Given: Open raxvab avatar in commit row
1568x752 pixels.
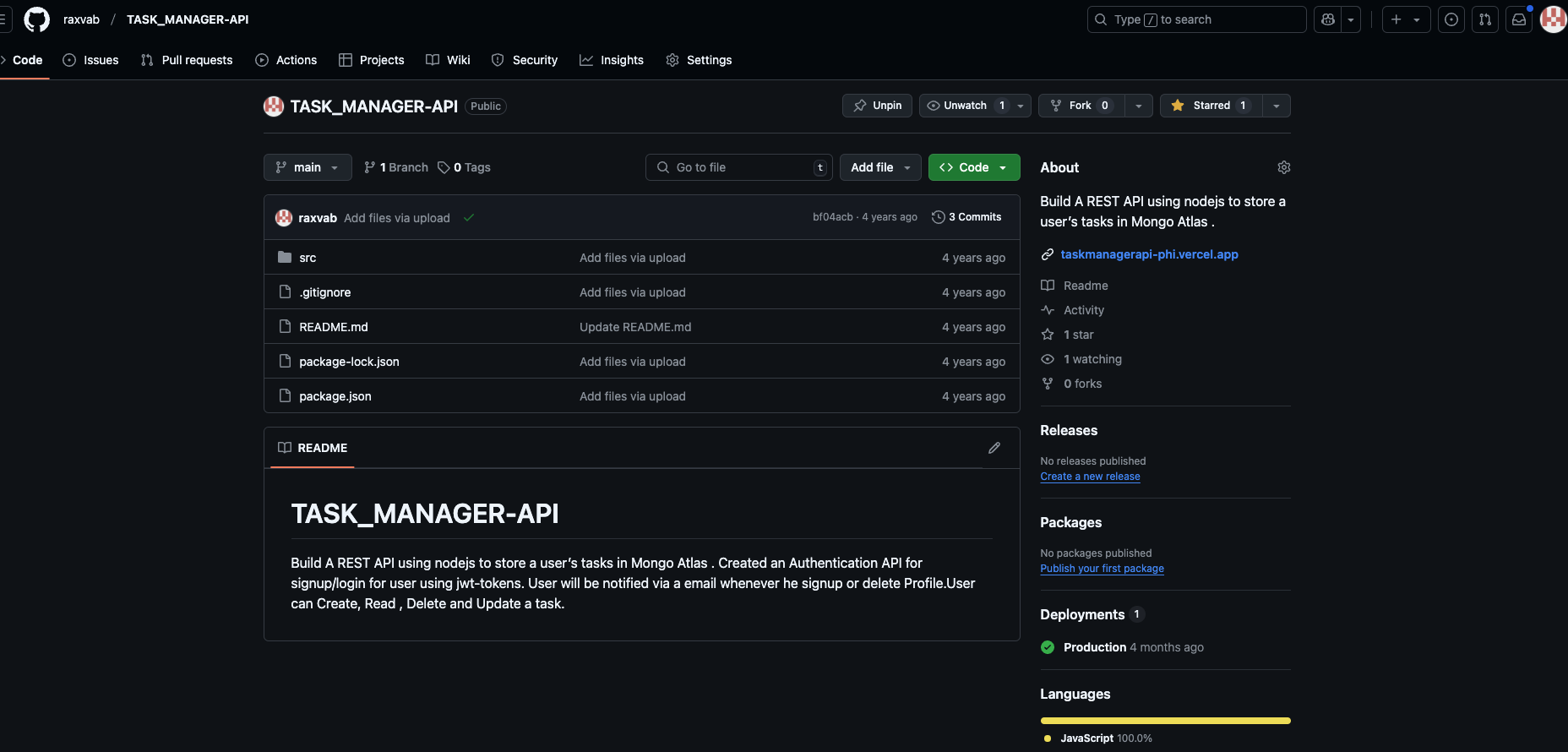Looking at the screenshot, I should (284, 218).
